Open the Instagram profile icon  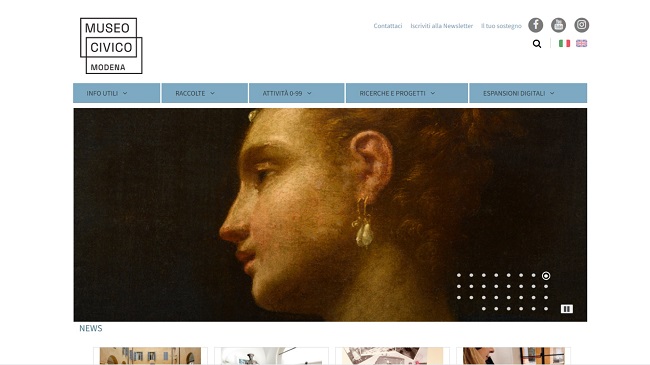pyautogui.click(x=582, y=25)
